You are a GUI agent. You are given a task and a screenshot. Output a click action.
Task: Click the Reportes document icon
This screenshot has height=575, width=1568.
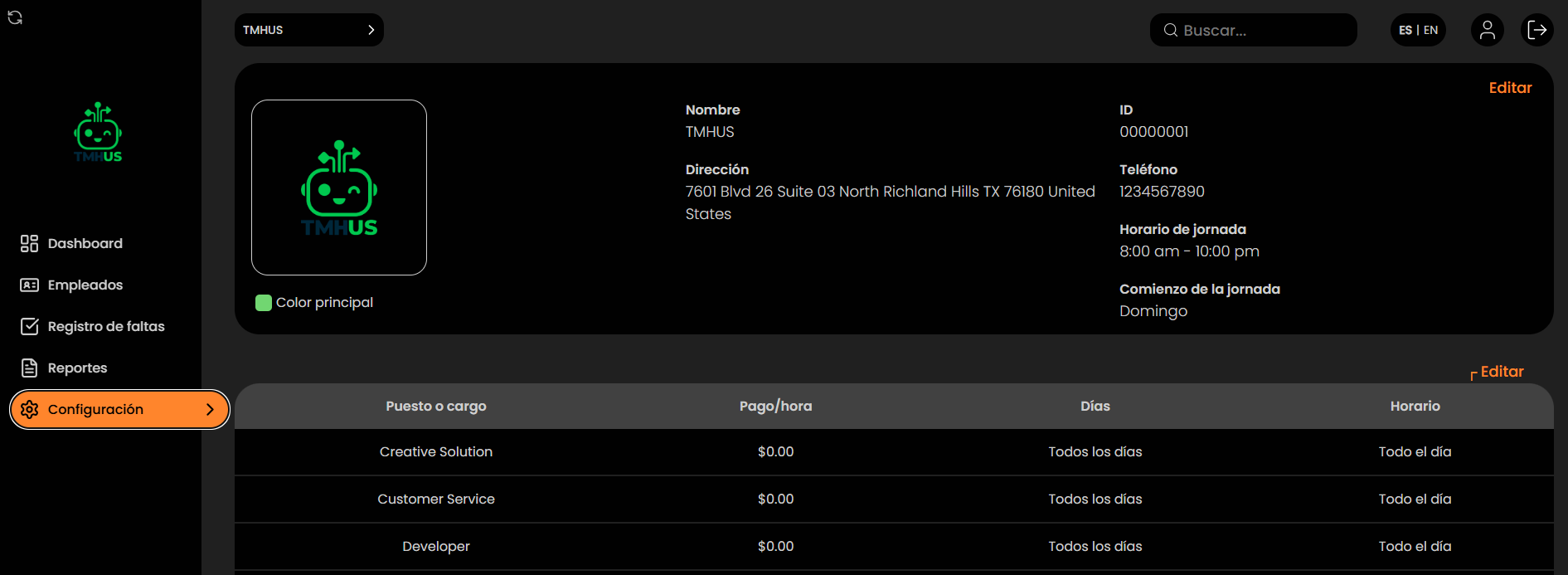click(29, 368)
